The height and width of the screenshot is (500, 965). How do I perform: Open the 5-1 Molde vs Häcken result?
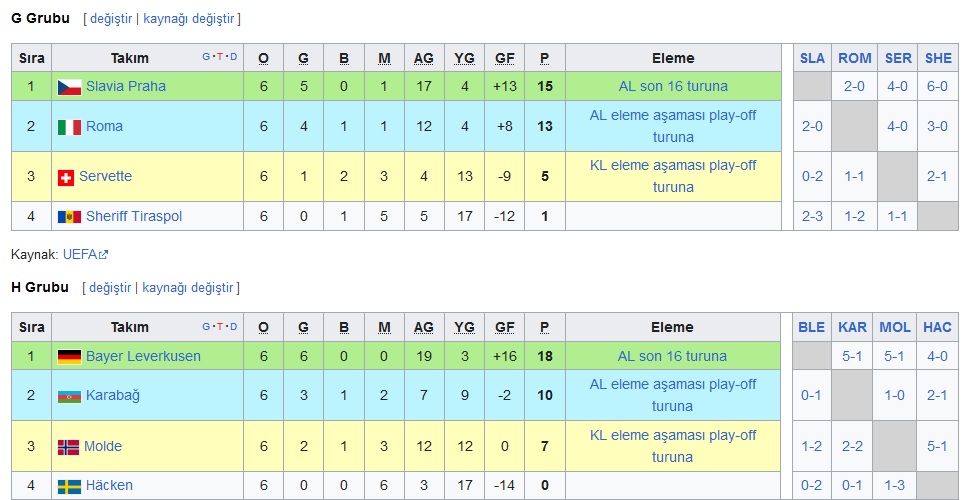coord(937,446)
